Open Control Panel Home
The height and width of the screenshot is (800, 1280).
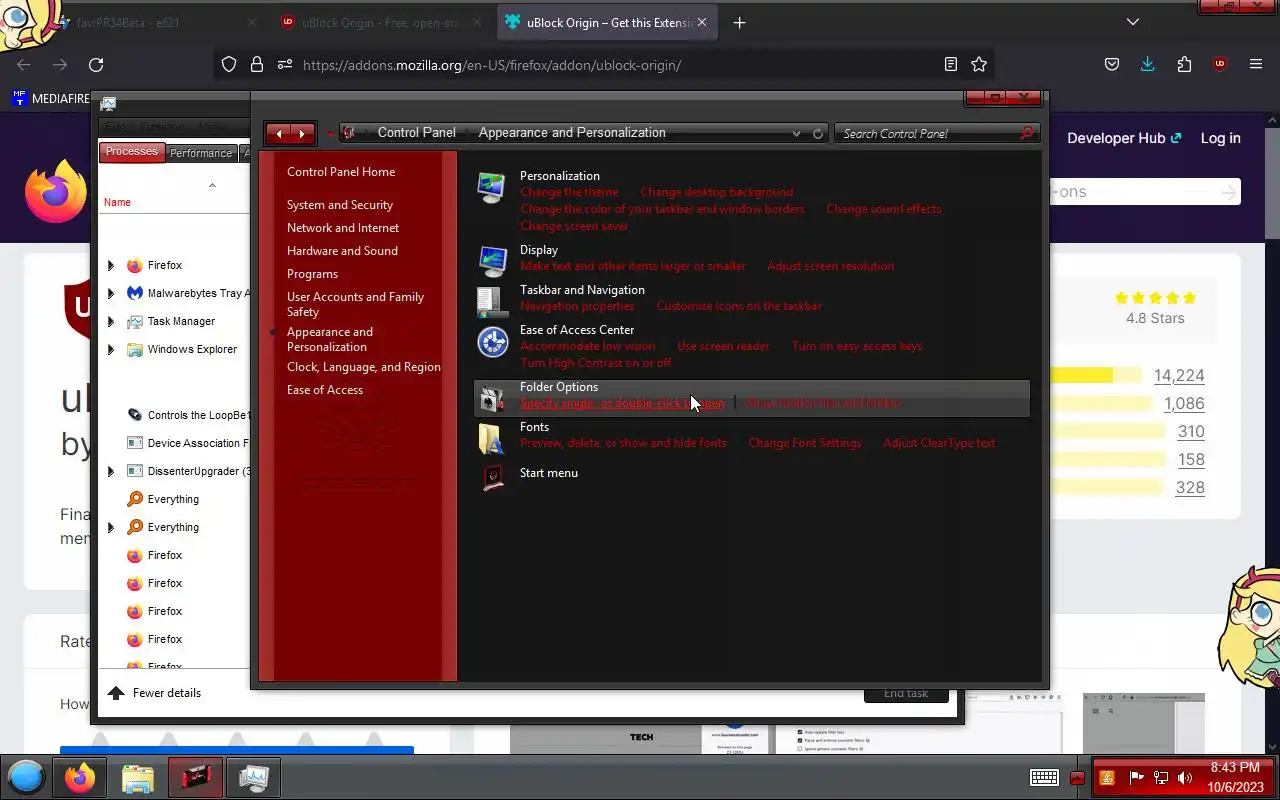click(341, 172)
